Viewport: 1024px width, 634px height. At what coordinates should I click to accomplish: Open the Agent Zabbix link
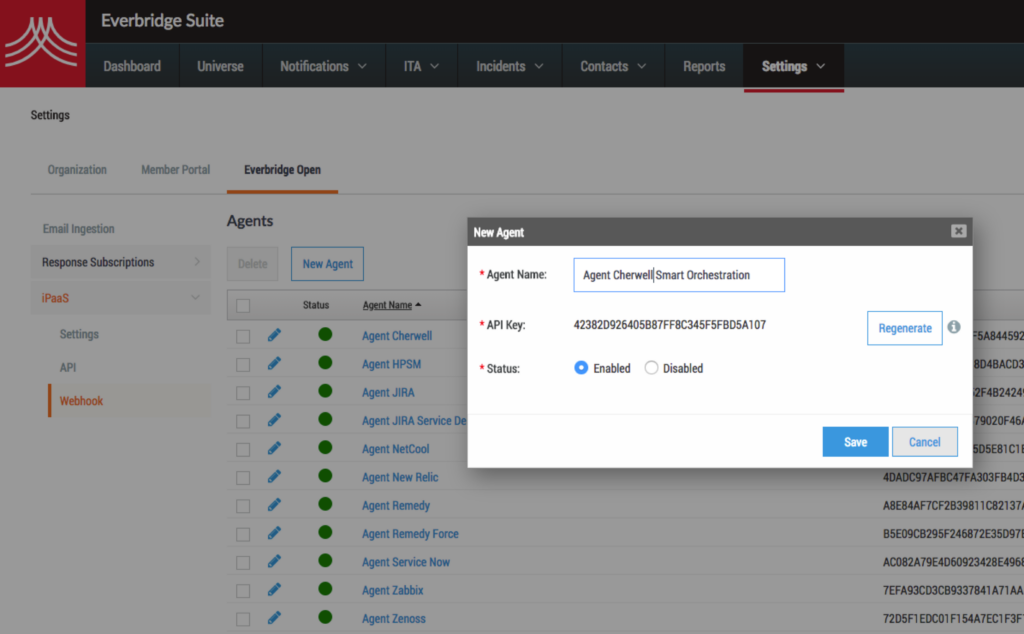(x=392, y=590)
